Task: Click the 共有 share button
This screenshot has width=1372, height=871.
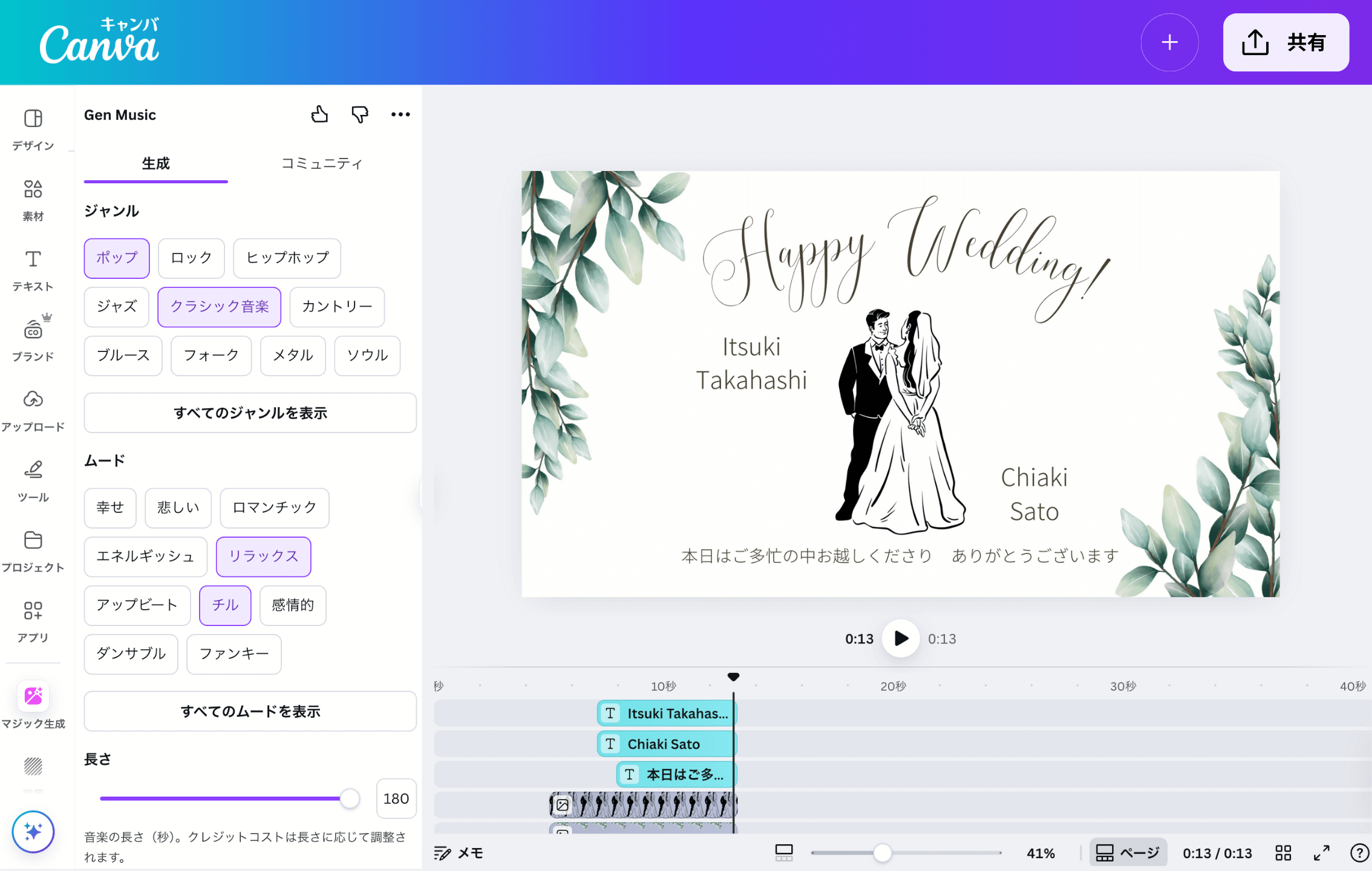Action: (x=1286, y=42)
